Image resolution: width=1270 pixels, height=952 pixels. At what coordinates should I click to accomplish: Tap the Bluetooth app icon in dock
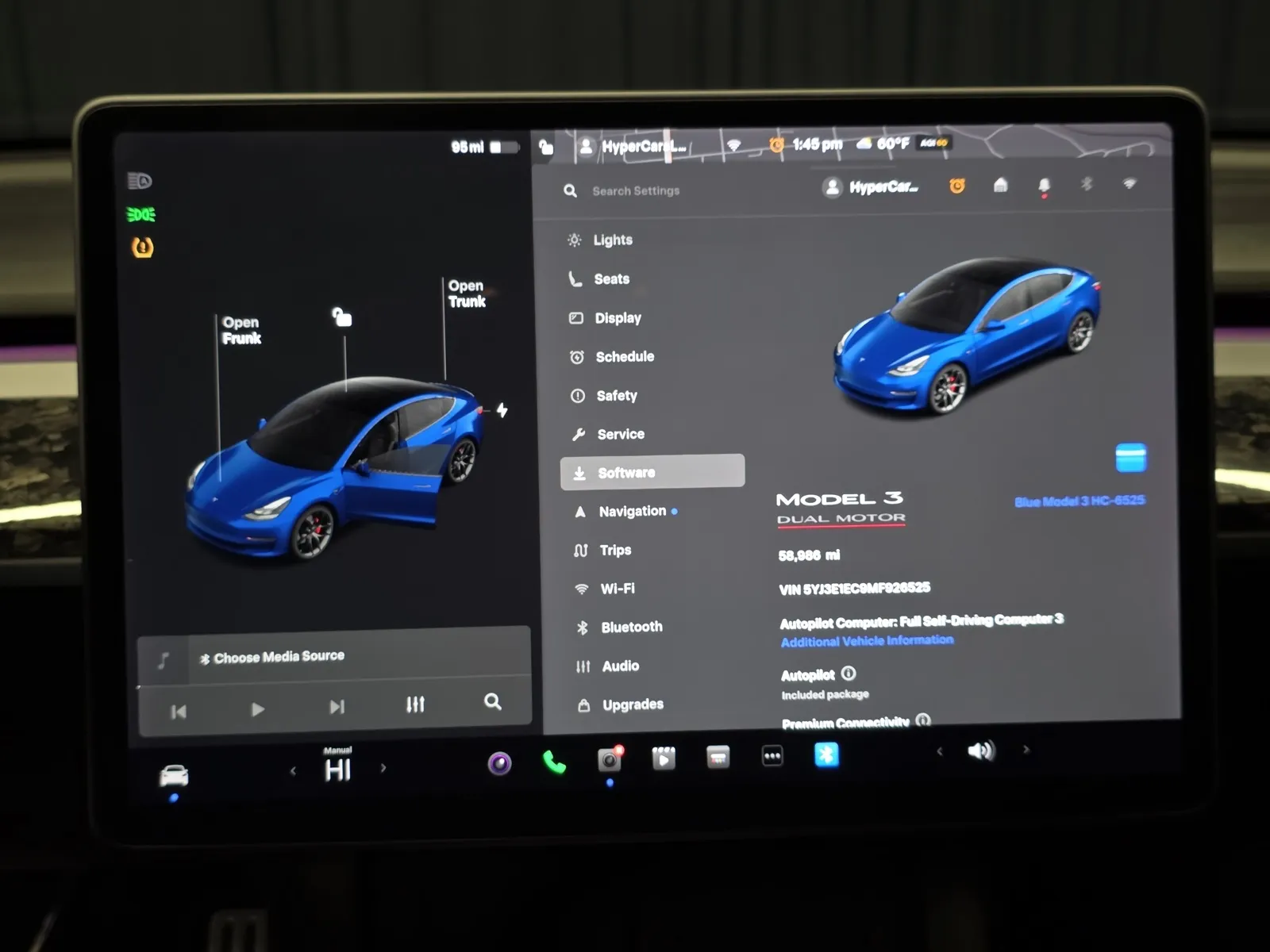(825, 754)
